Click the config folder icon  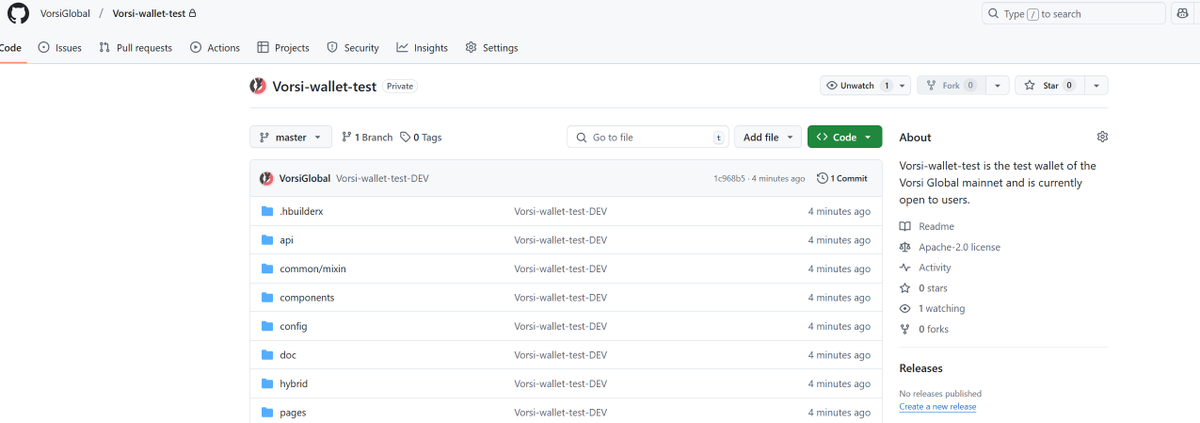(267, 327)
